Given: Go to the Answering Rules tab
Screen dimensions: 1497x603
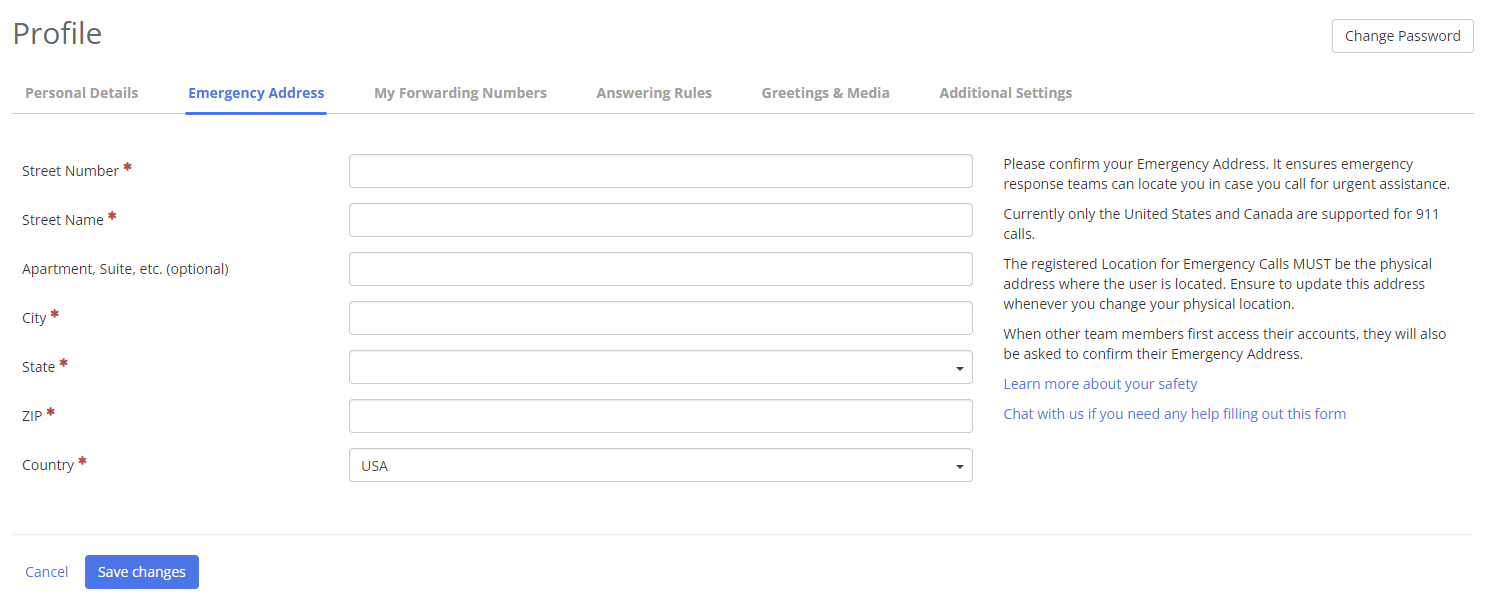Looking at the screenshot, I should (654, 93).
